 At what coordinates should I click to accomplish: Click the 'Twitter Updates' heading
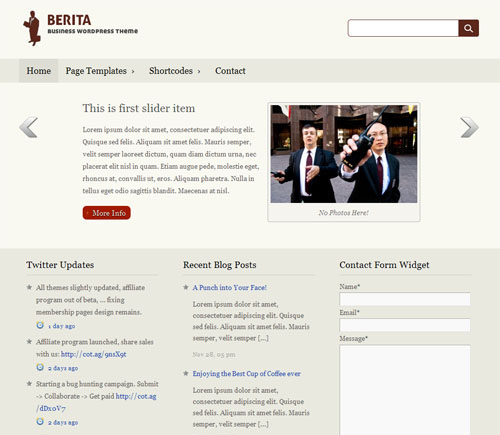tap(60, 265)
